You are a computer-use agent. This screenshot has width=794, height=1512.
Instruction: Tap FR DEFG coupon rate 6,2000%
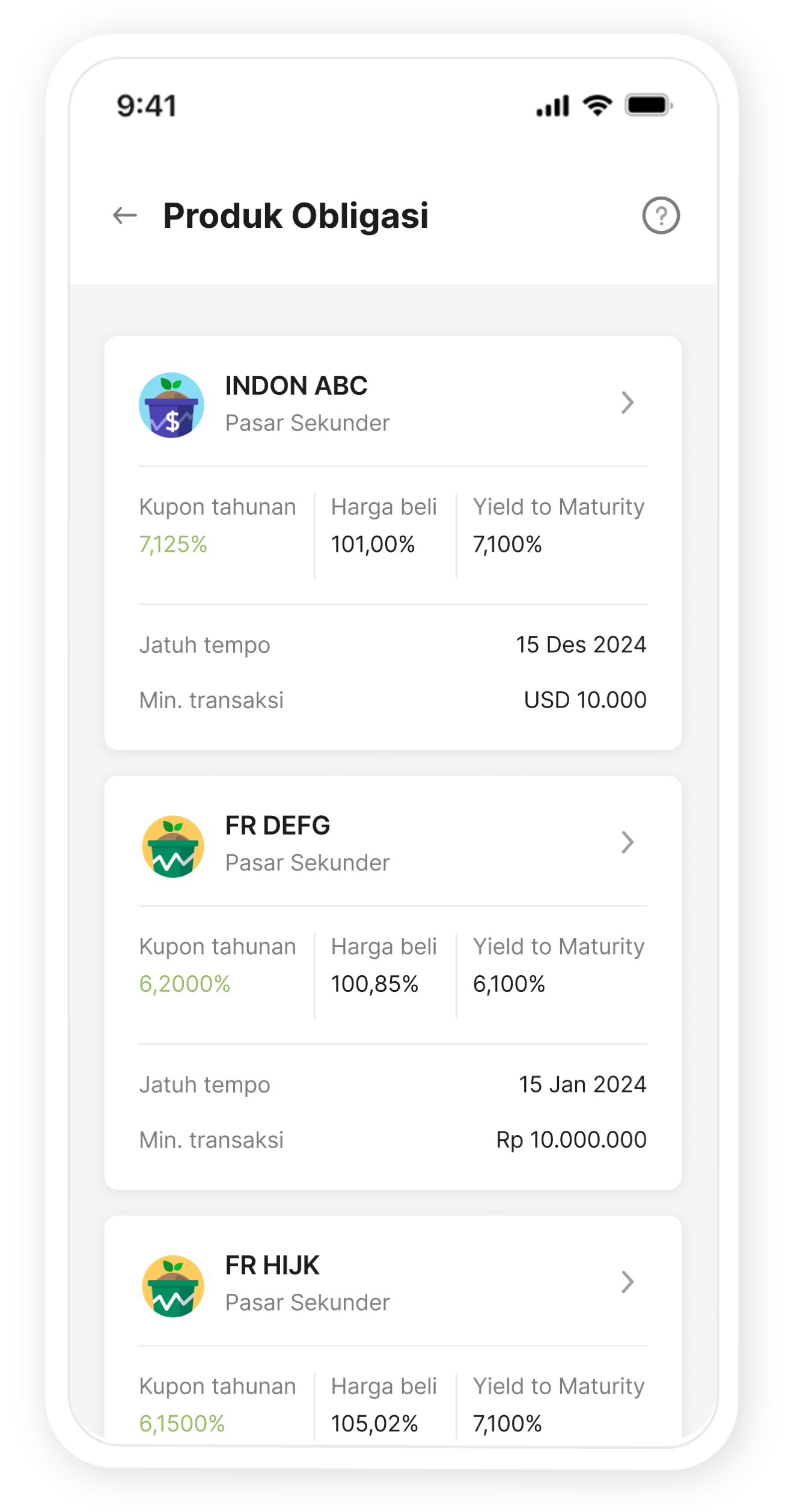tap(185, 984)
